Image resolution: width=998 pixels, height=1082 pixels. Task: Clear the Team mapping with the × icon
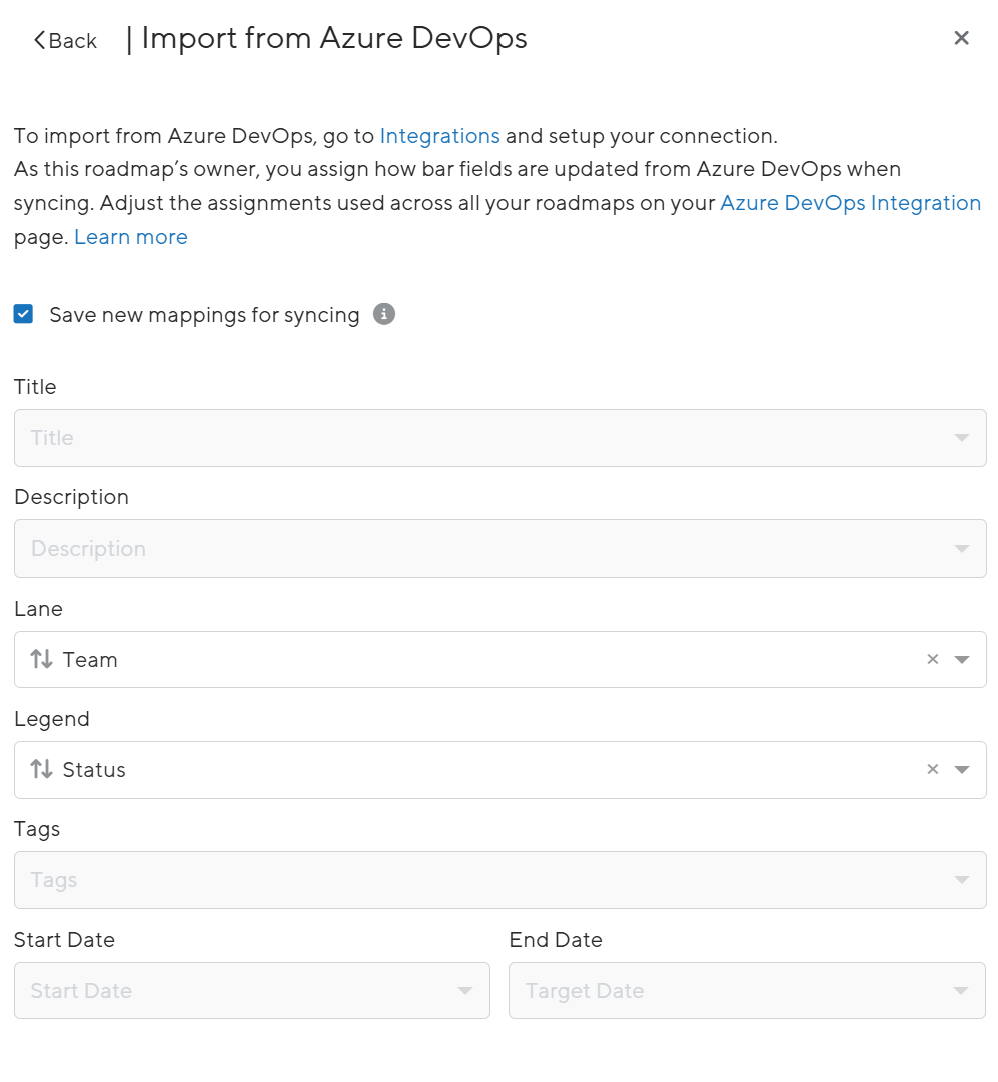tap(932, 659)
